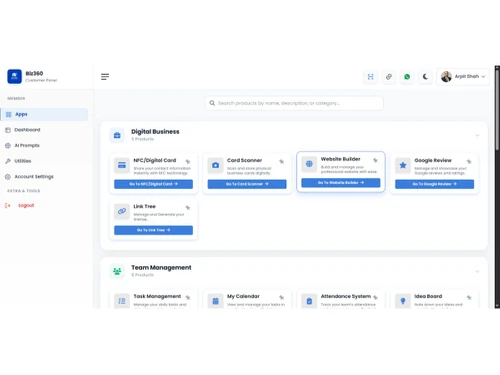Click the Google Review star icon
500x375 pixels.
tap(403, 165)
